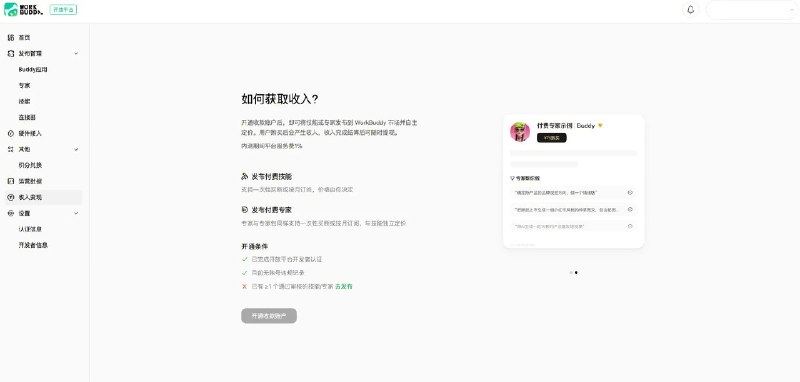Click the second green check in 开通条件
This screenshot has width=800, height=382.
244,273
